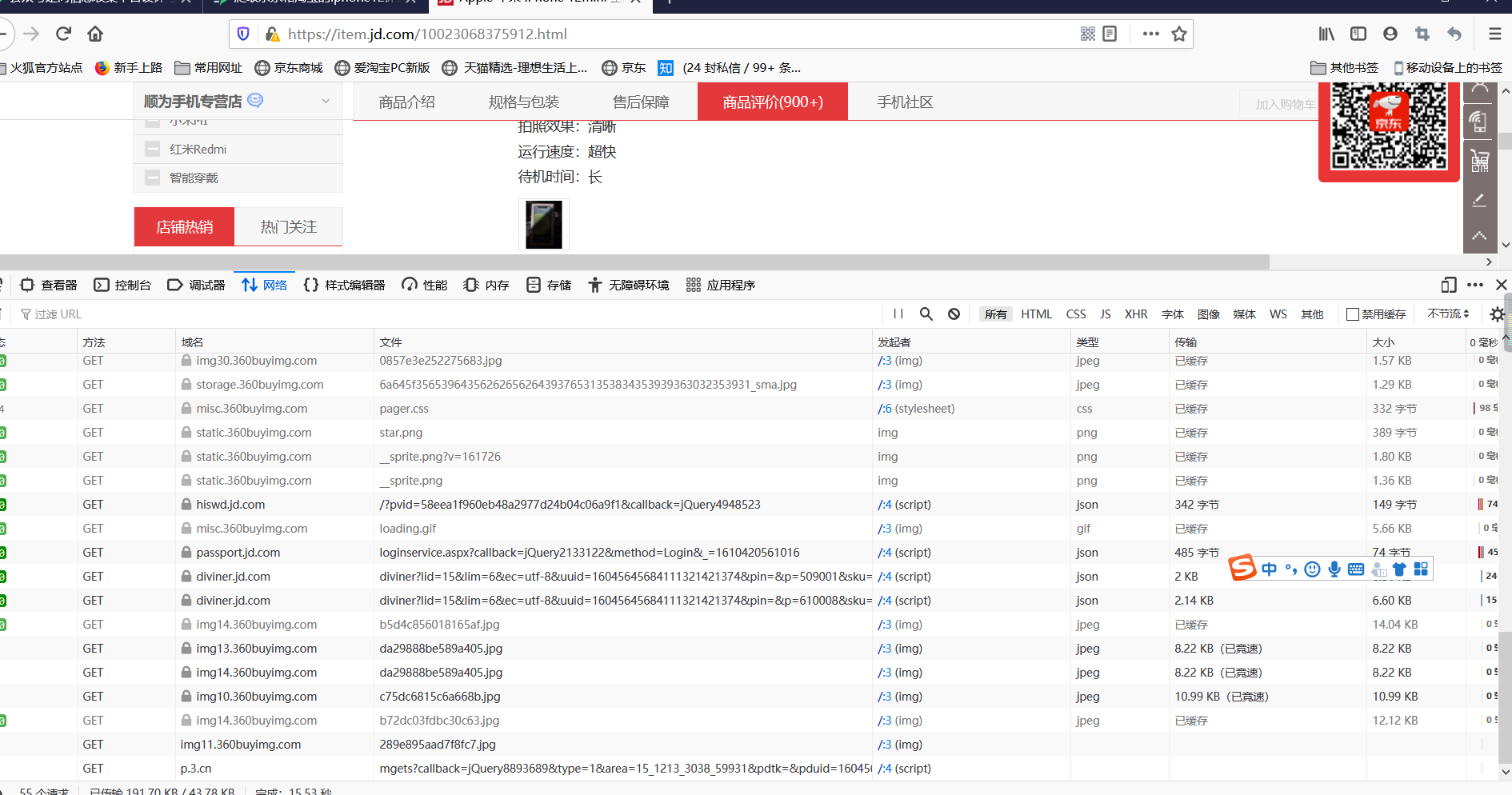Open the 不节流 throttling dropdown
The image size is (1512, 795).
pyautogui.click(x=1449, y=314)
